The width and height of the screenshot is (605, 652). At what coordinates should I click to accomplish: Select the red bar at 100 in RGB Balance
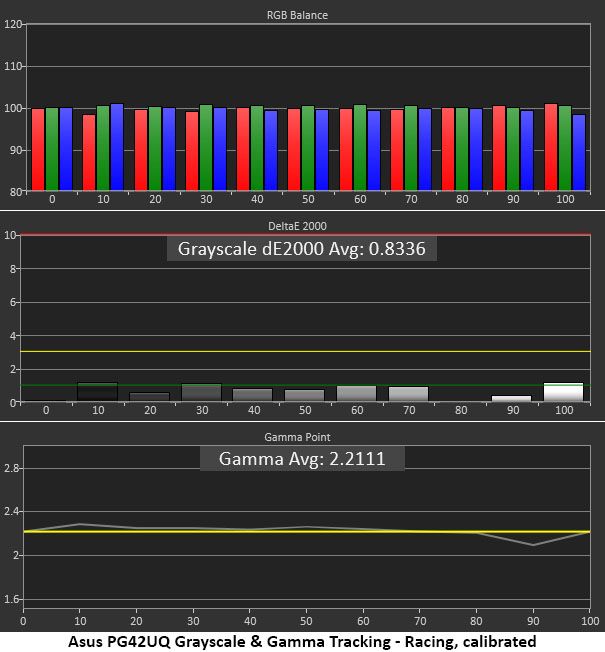tap(551, 147)
